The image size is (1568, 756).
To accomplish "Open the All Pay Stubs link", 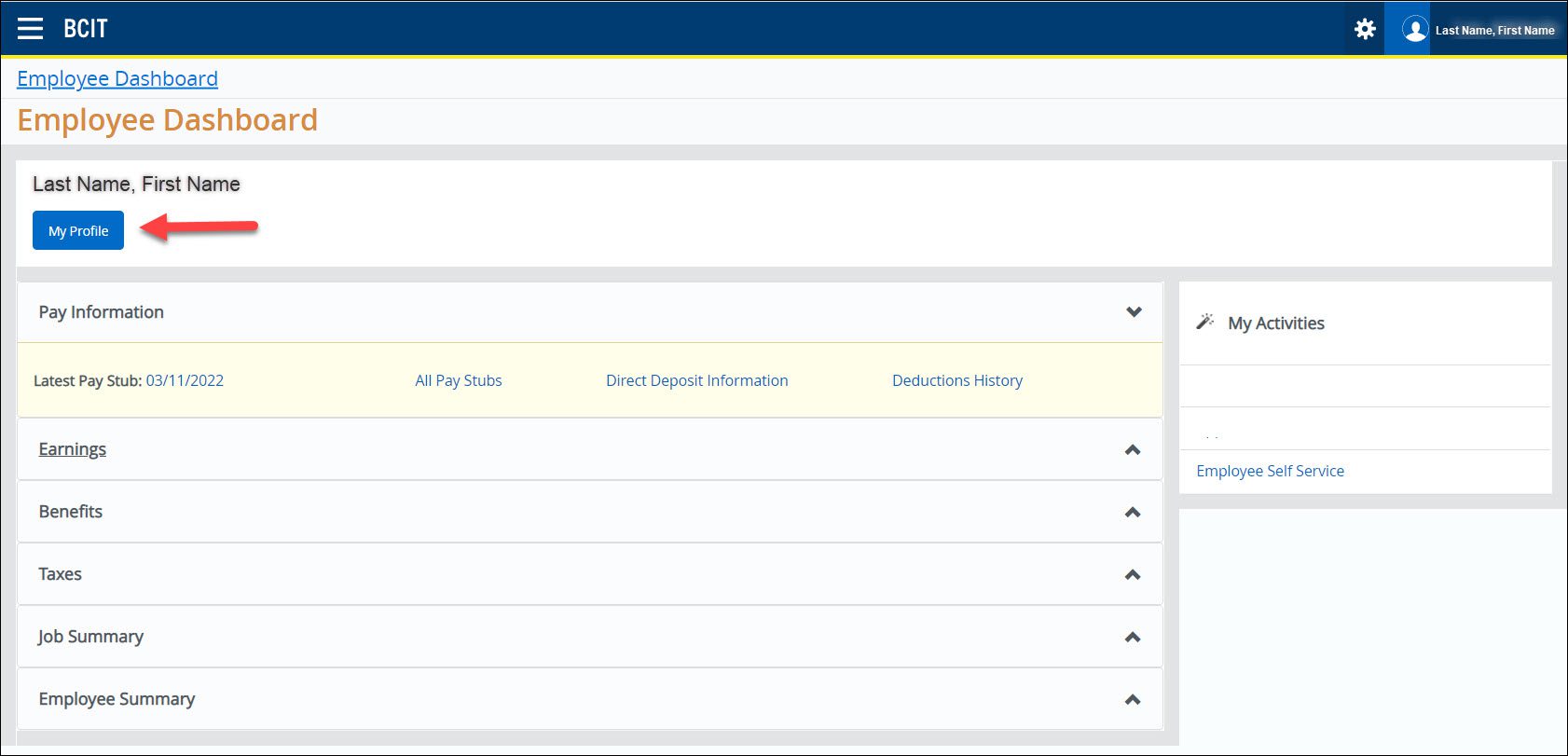I will click(x=459, y=380).
